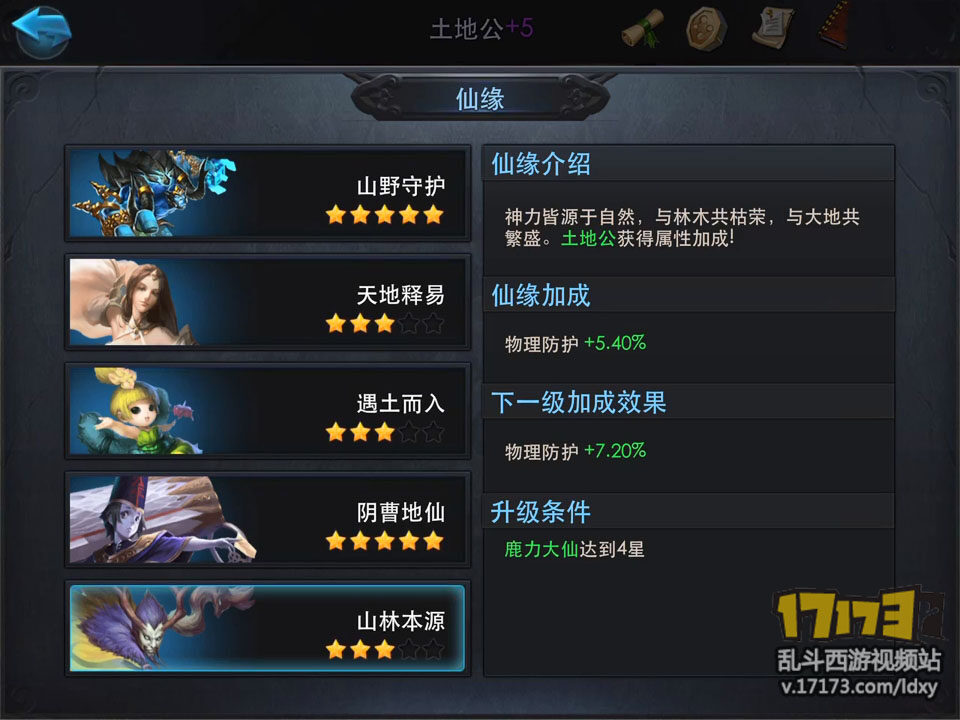960x720 pixels.
Task: Select the 山林本源 bond entry
Action: pos(268,629)
